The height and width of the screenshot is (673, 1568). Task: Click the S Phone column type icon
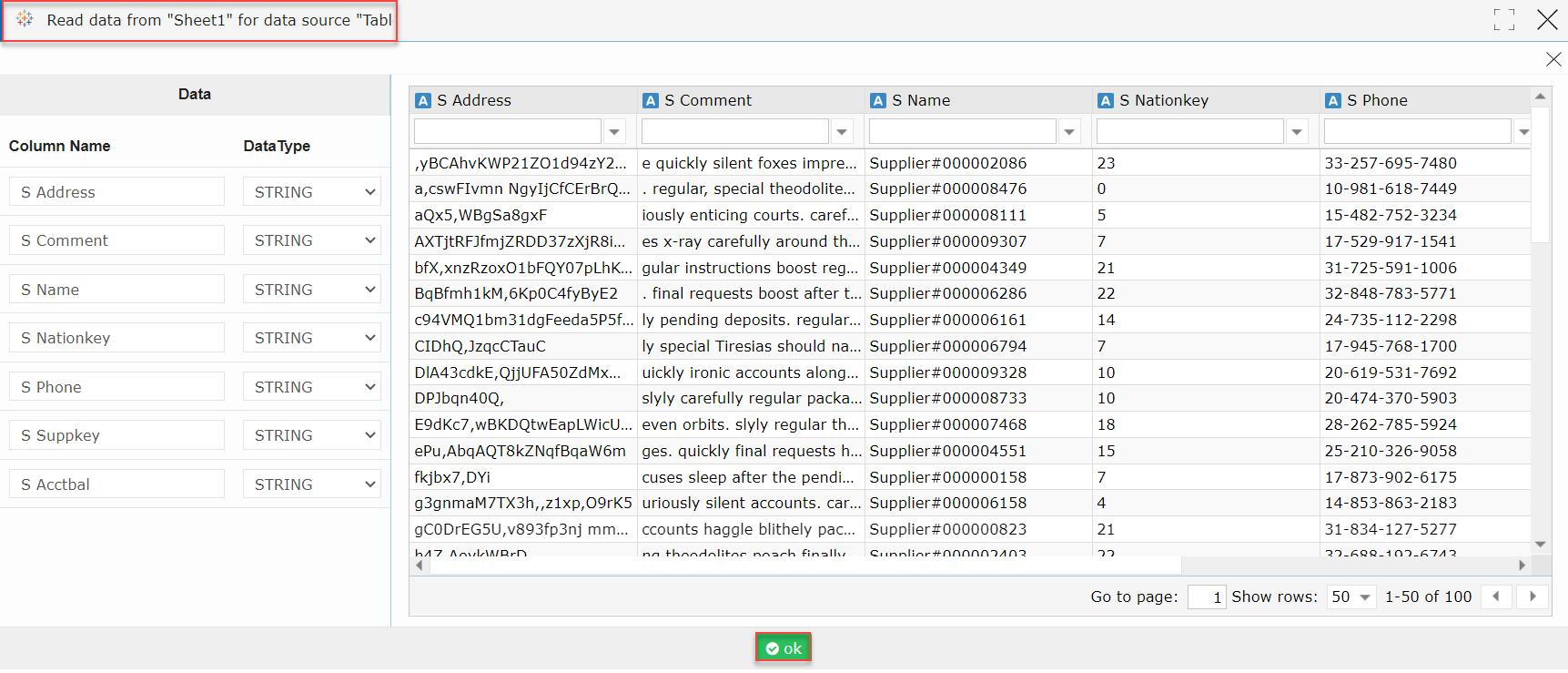coord(1332,100)
